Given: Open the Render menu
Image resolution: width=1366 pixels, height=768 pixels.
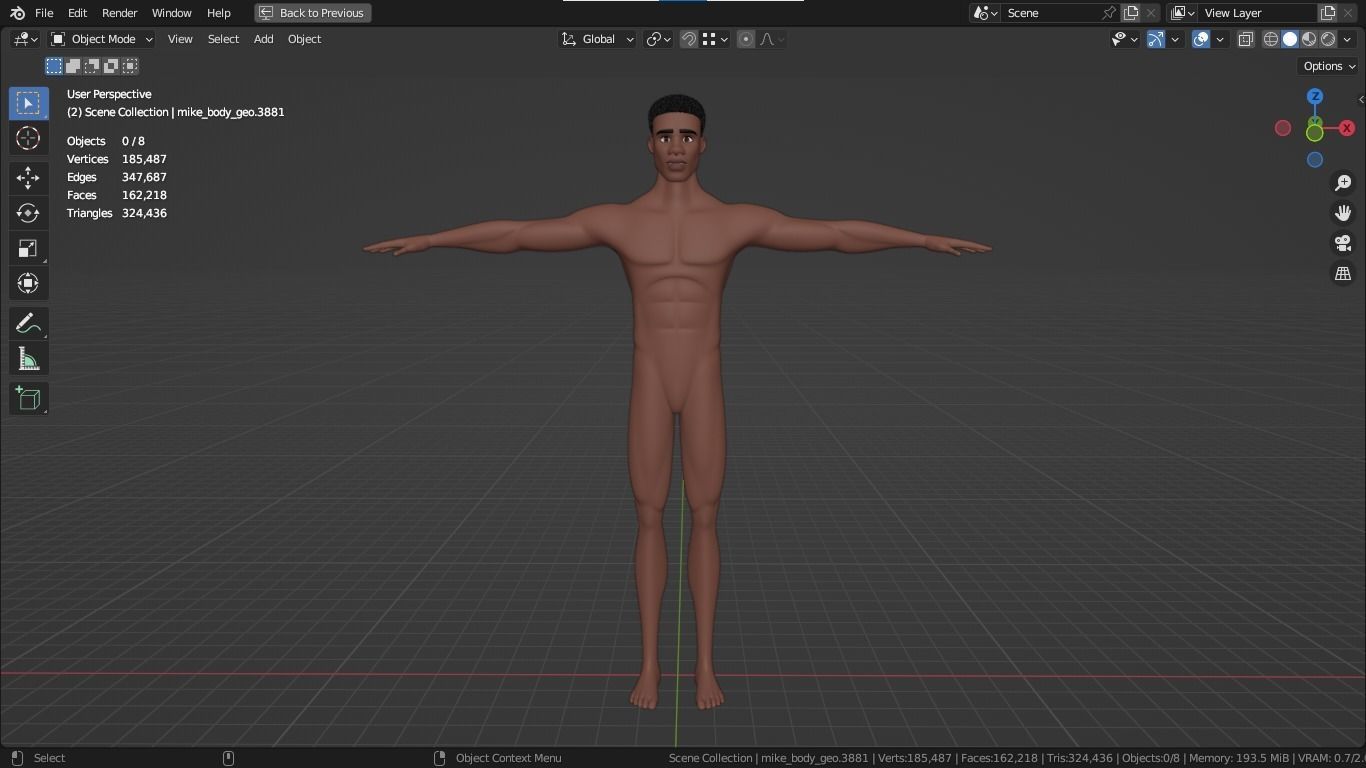Looking at the screenshot, I should 119,13.
